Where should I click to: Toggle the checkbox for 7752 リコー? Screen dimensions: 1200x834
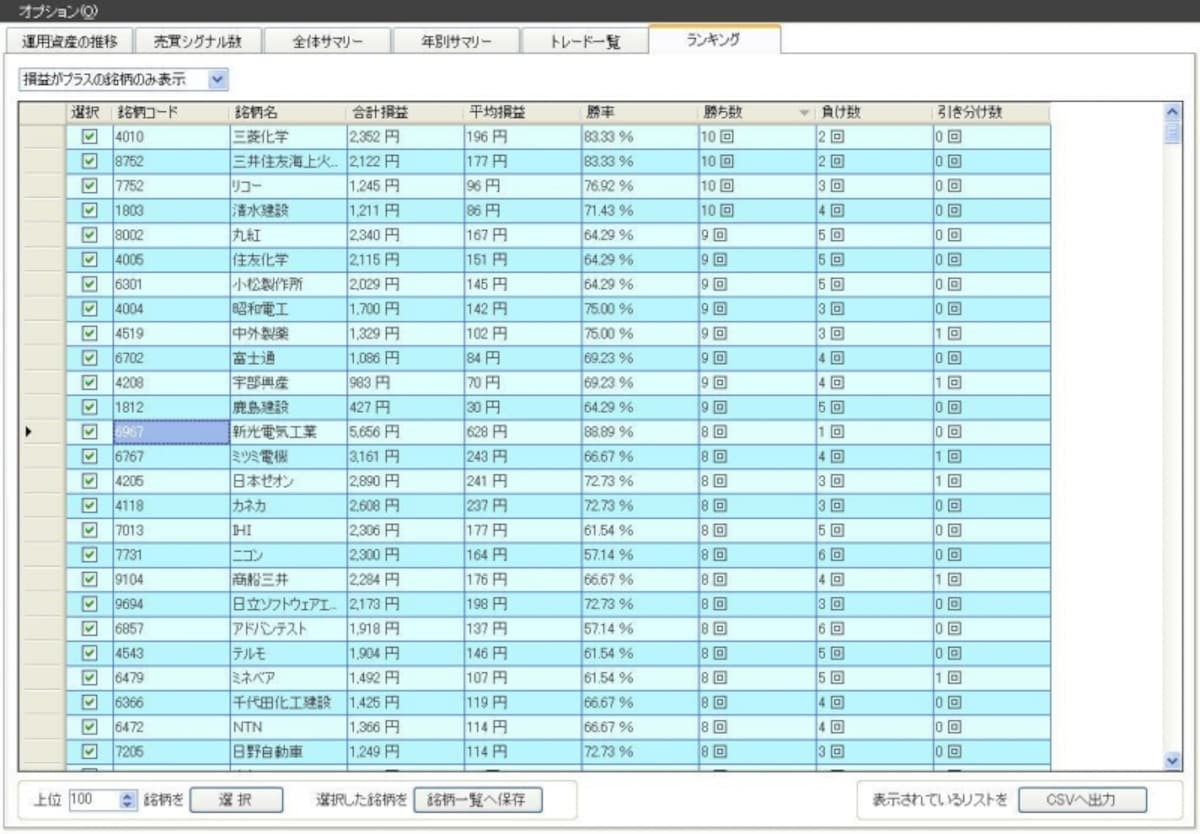[90, 185]
